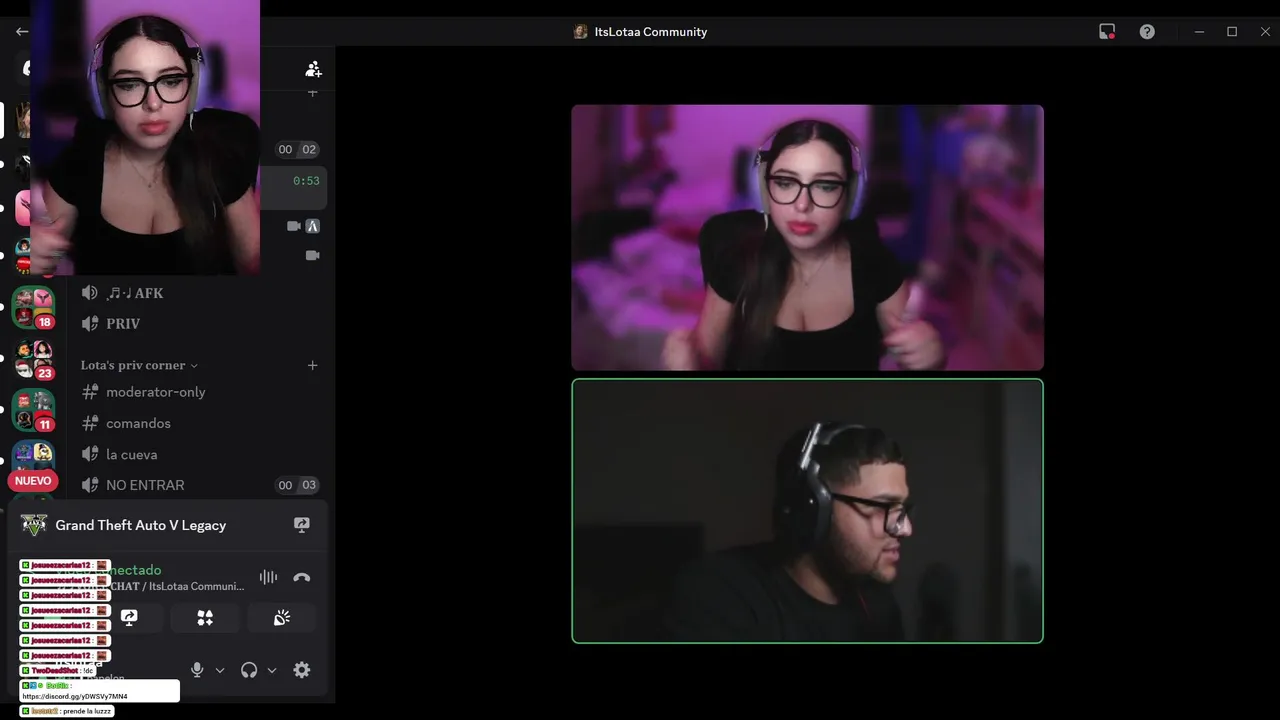Toggle noise suppression waveform icon
This screenshot has height=720, width=1280.
point(268,577)
